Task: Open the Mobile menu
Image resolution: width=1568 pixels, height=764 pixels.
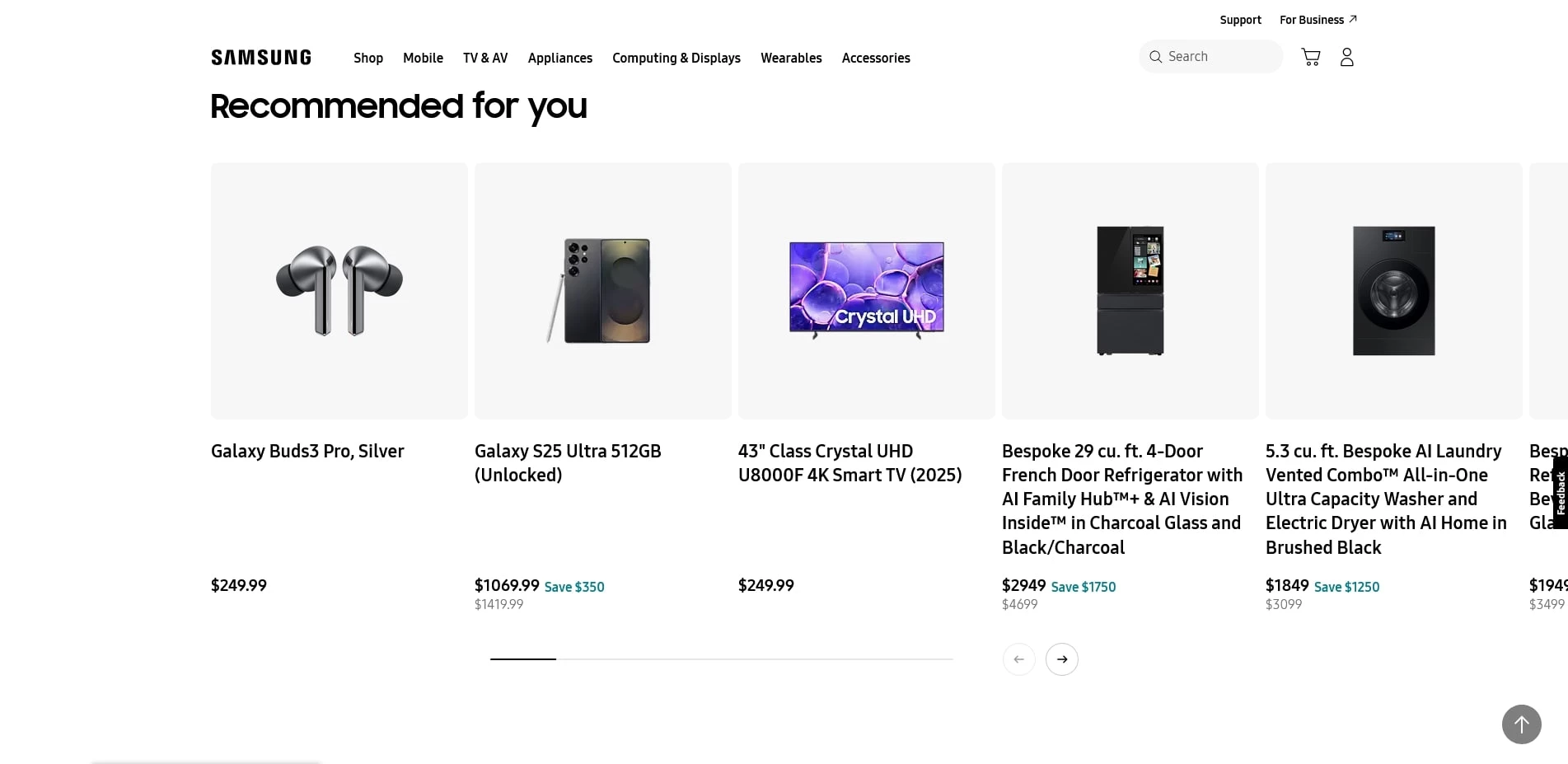Action: pyautogui.click(x=423, y=58)
